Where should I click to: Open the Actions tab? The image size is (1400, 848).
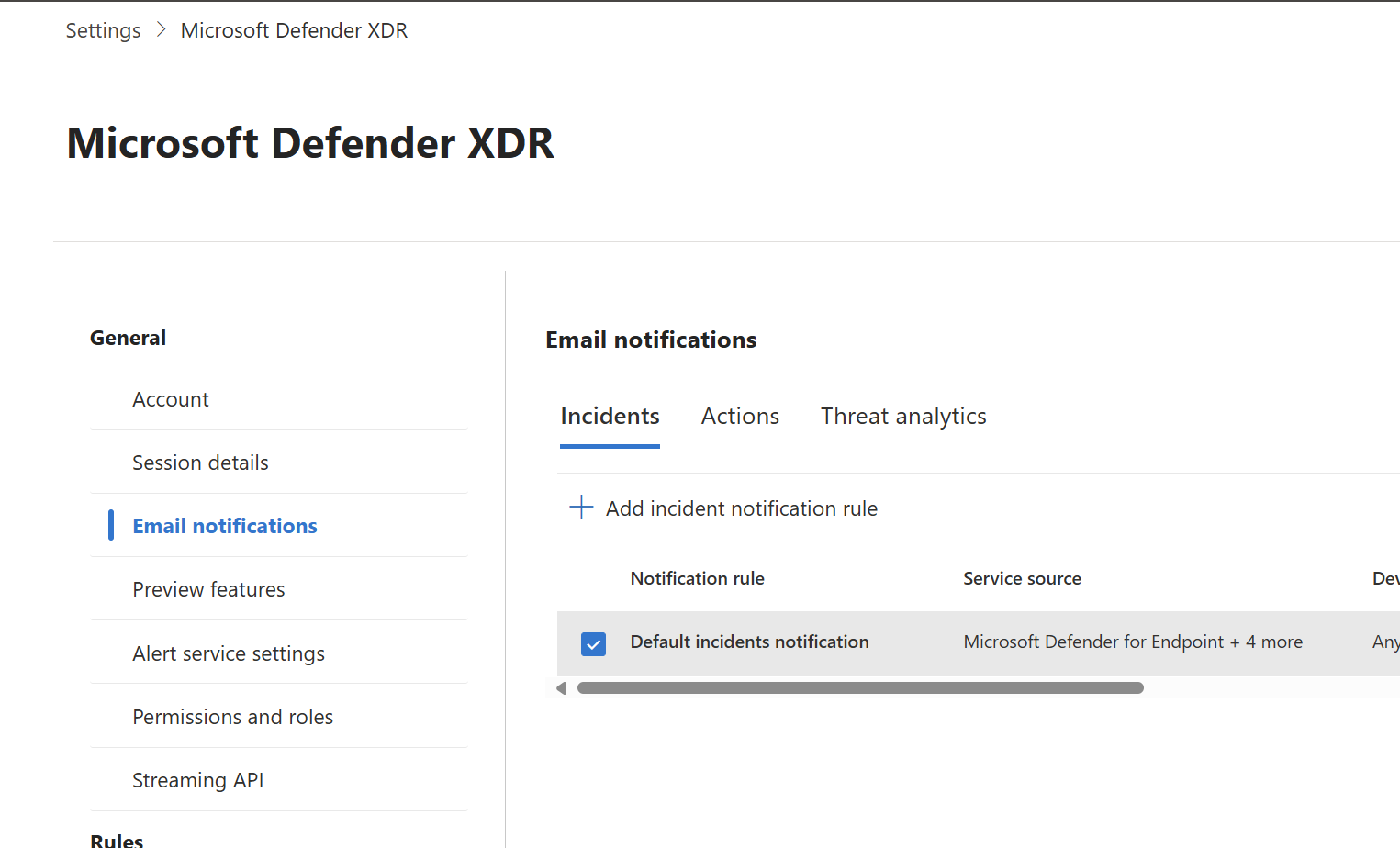click(x=740, y=417)
